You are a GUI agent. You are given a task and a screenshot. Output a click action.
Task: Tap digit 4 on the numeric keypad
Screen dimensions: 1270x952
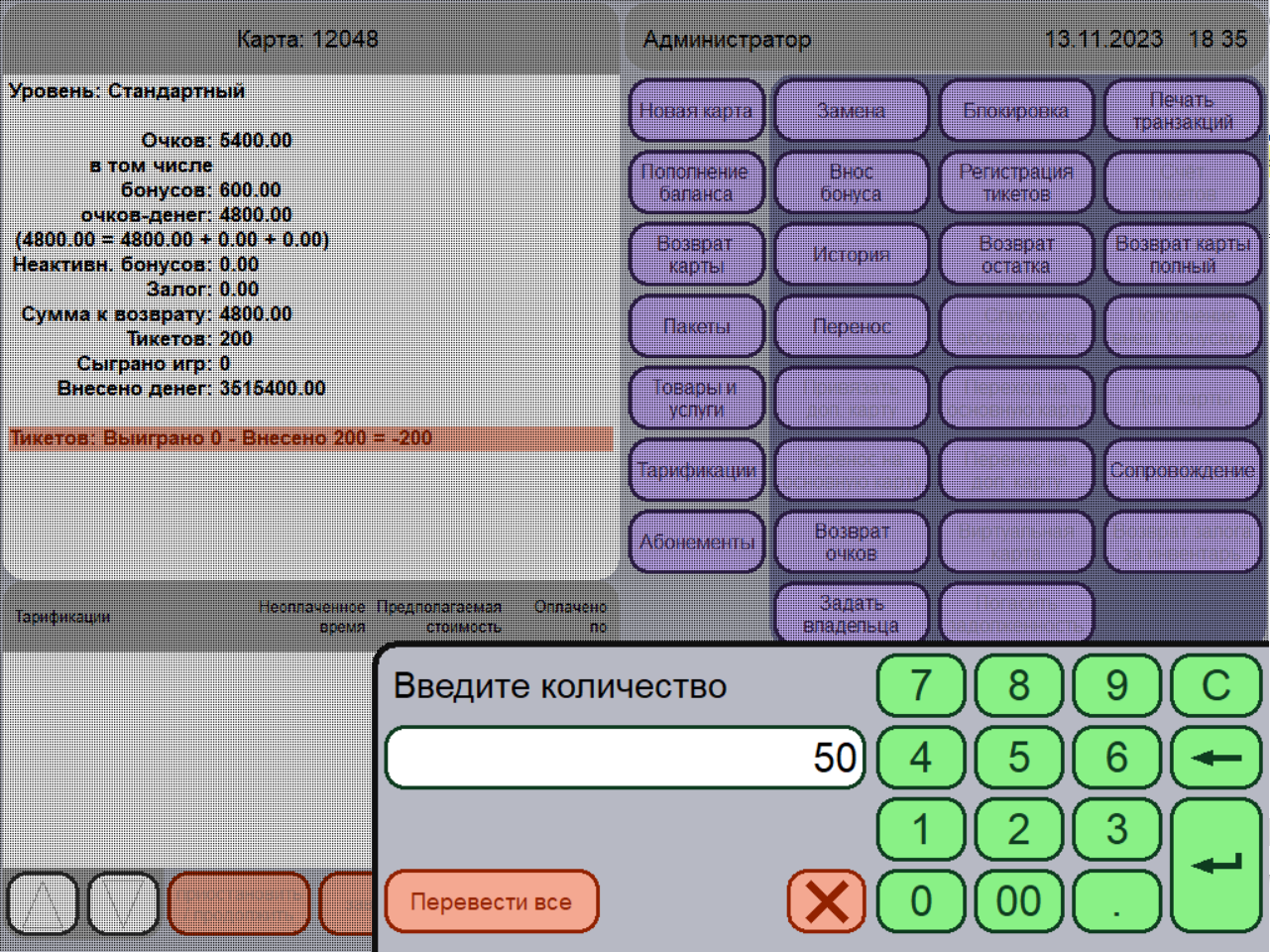click(x=921, y=758)
